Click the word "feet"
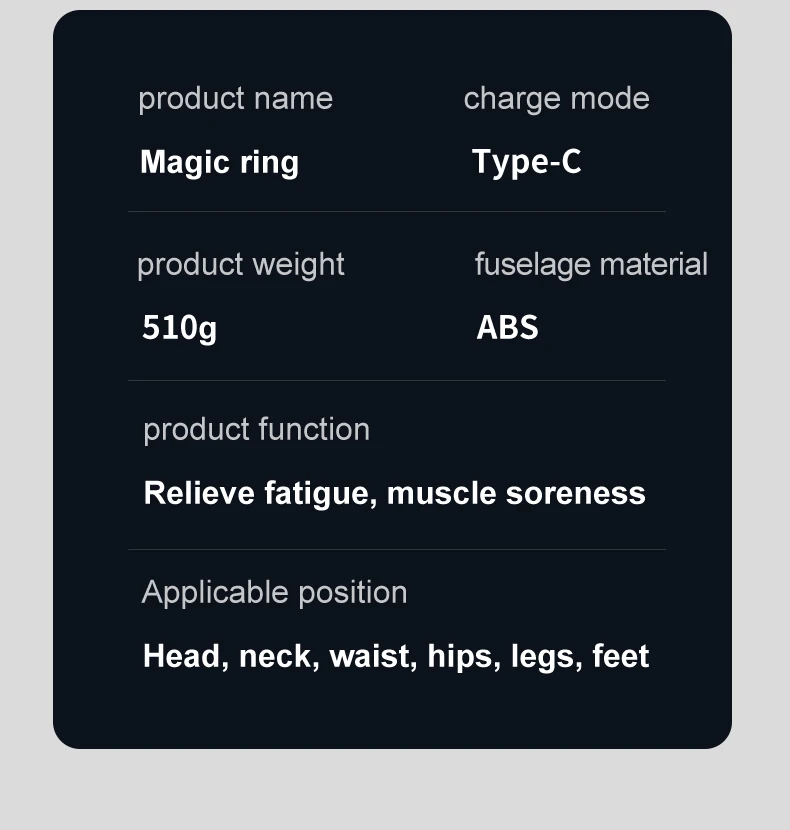The height and width of the screenshot is (830, 790). tap(620, 657)
